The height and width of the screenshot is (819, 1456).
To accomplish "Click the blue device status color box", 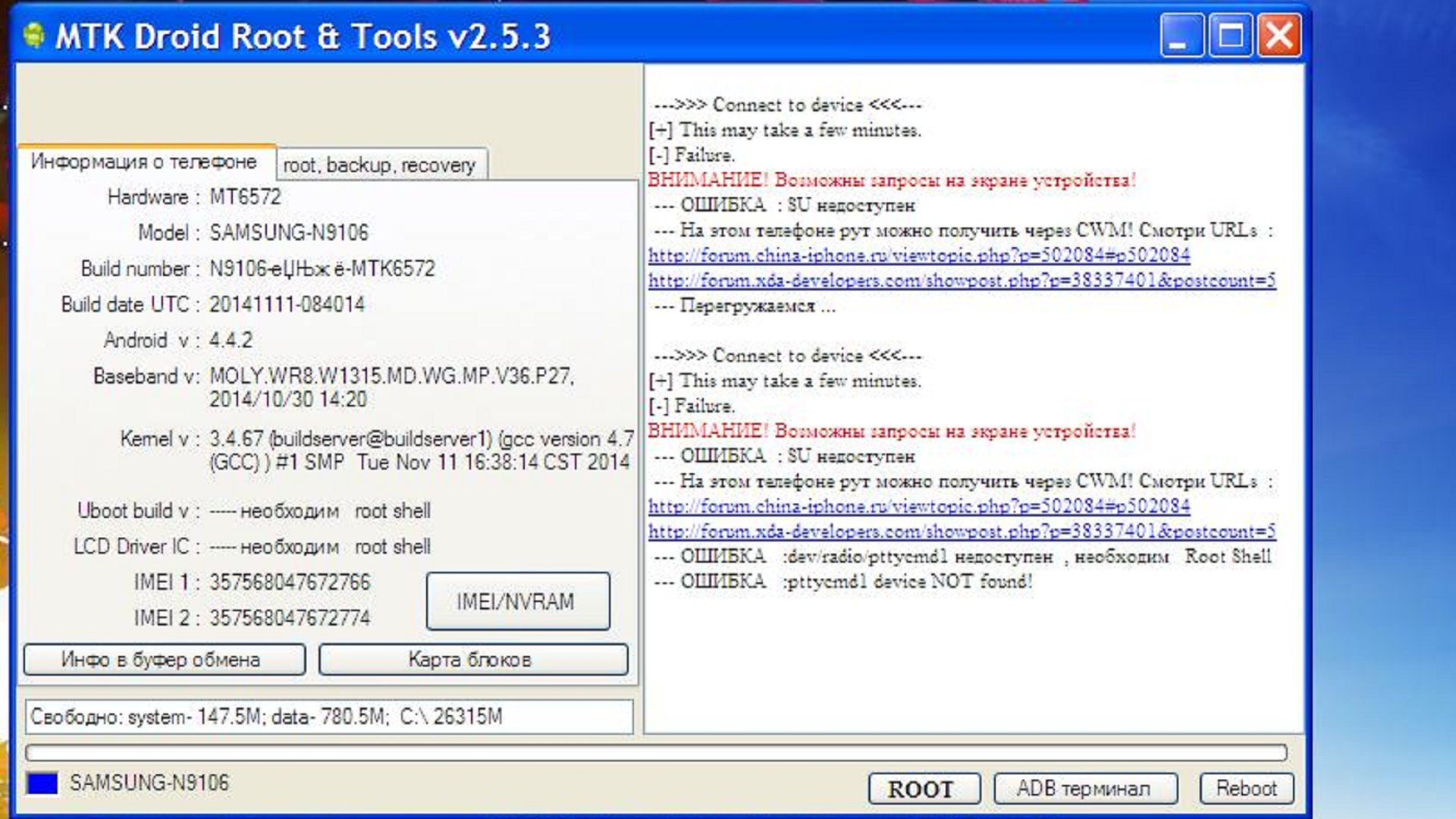I will pyautogui.click(x=42, y=783).
